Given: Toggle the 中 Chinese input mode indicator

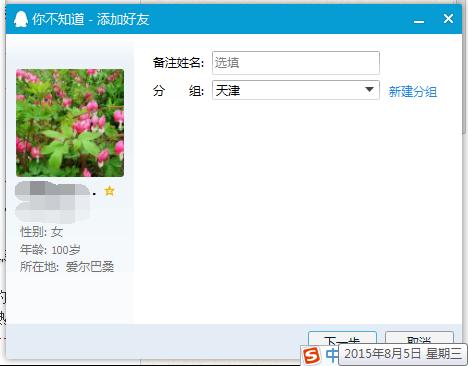Looking at the screenshot, I should tap(331, 355).
